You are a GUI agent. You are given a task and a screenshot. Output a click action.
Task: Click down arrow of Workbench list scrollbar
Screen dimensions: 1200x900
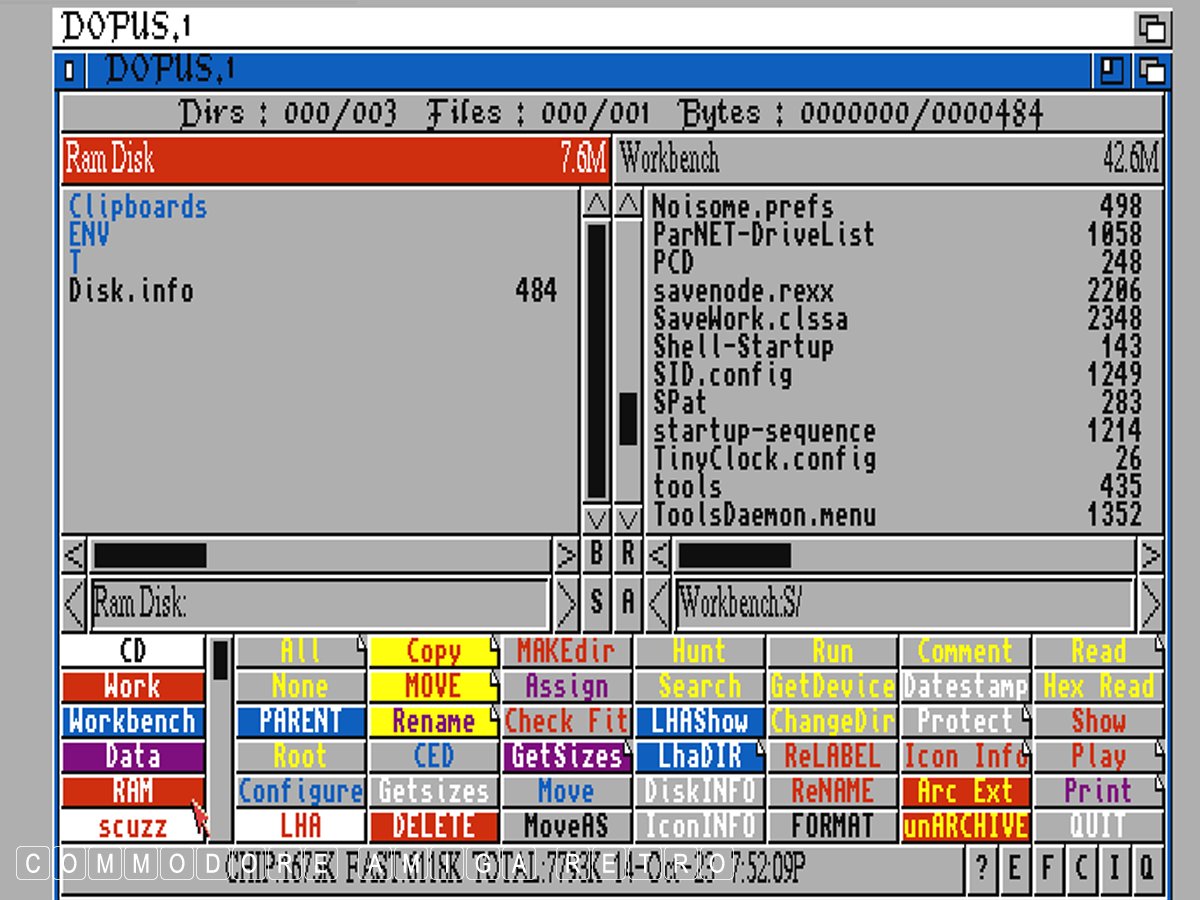[x=628, y=520]
